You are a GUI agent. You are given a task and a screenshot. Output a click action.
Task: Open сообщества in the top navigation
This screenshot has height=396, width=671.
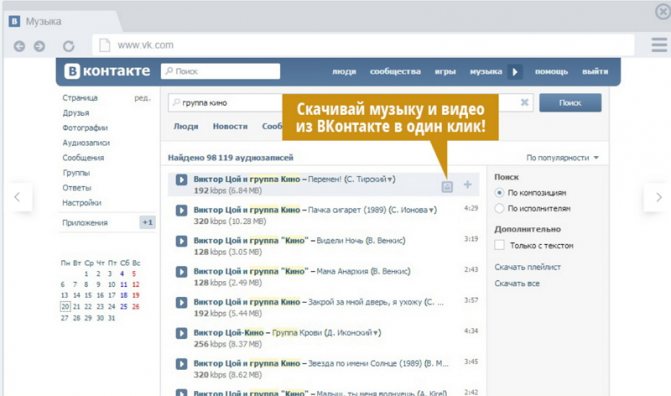(x=395, y=71)
